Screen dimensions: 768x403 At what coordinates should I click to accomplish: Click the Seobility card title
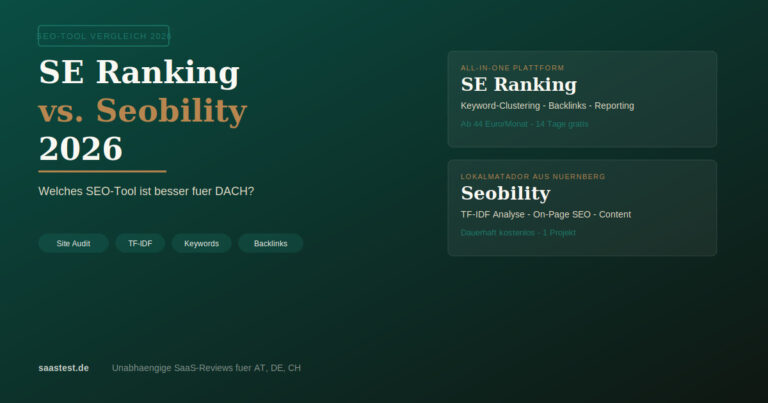[505, 193]
